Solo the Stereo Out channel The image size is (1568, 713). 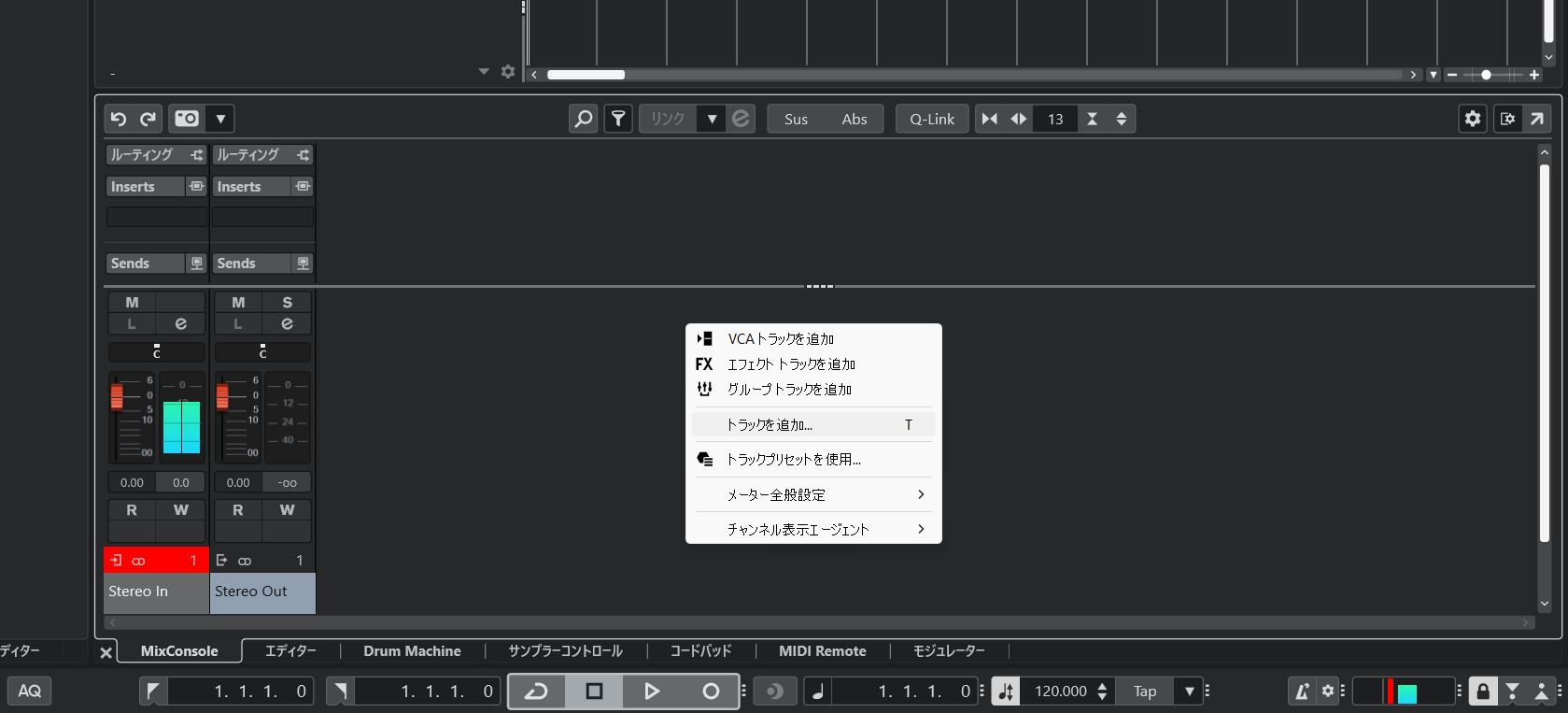pos(287,302)
